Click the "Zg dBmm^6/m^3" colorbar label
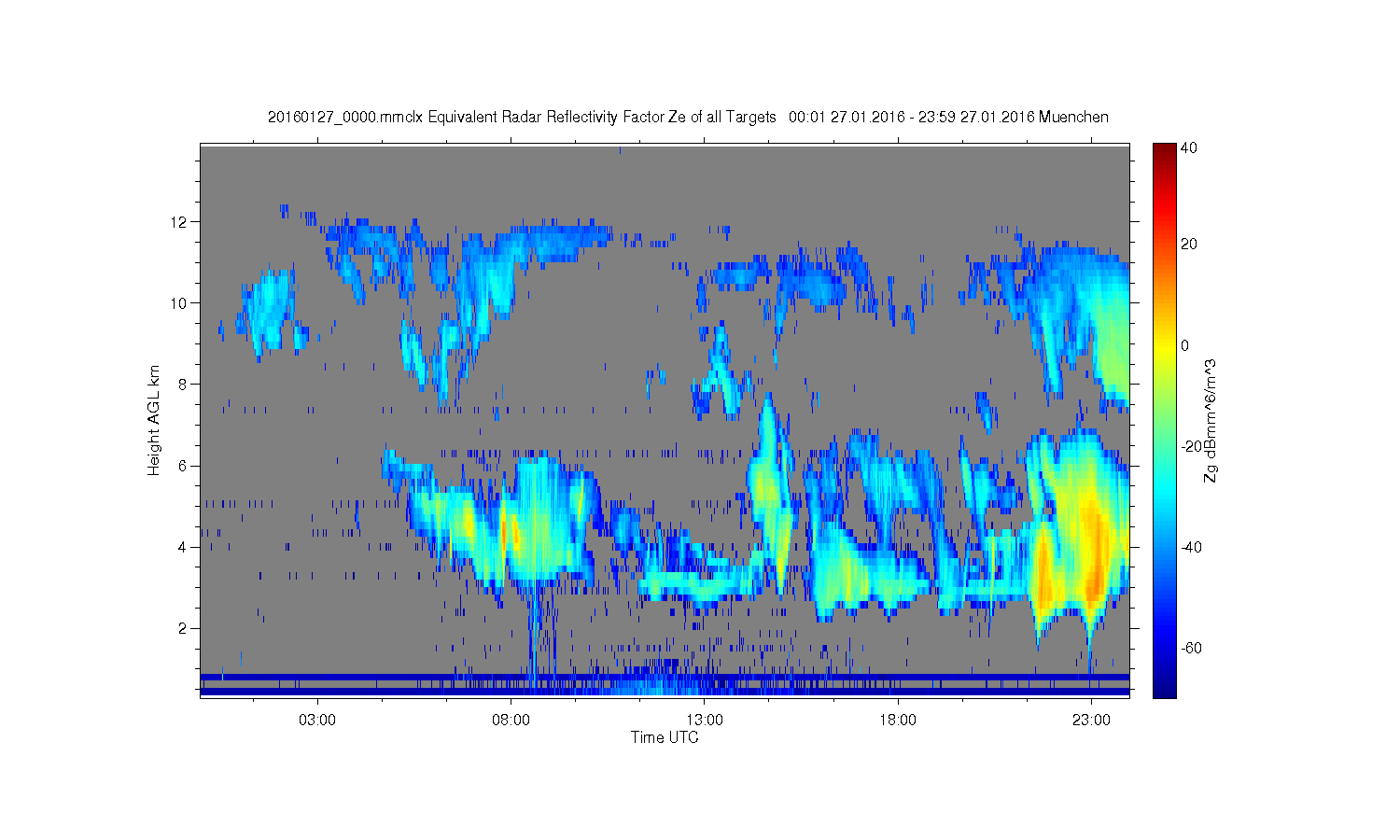The width and height of the screenshot is (1400, 840). click(1211, 420)
